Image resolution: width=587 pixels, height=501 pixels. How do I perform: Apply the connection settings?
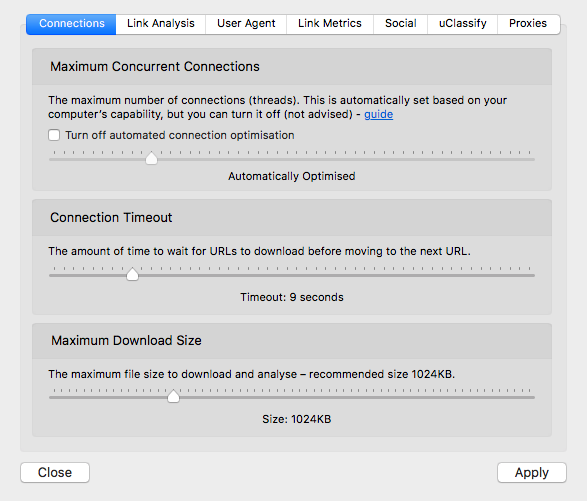tap(532, 473)
